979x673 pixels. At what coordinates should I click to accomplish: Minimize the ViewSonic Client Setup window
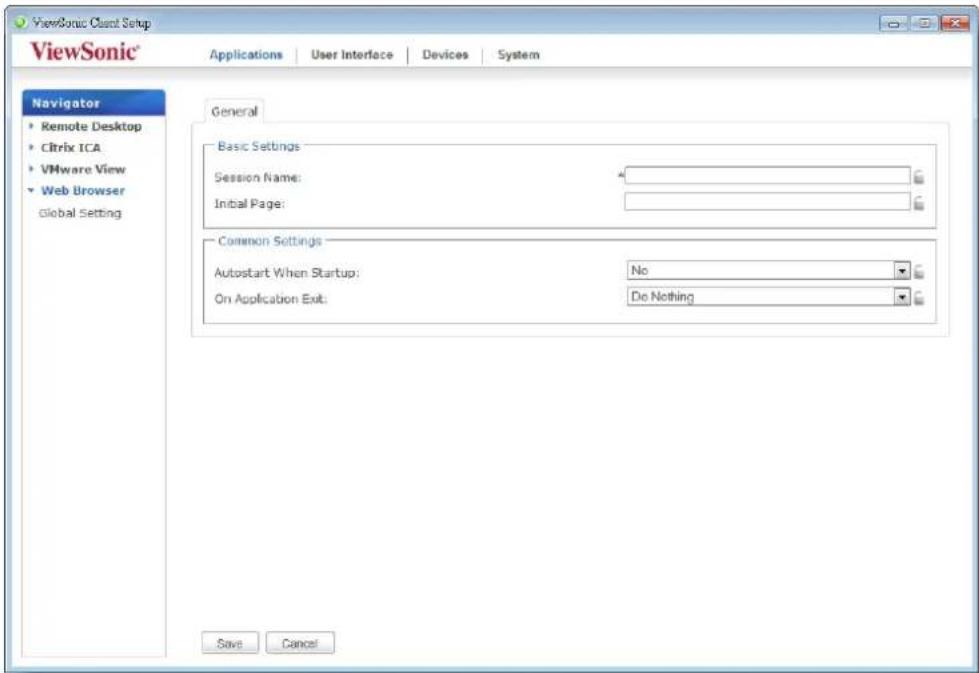pos(893,23)
